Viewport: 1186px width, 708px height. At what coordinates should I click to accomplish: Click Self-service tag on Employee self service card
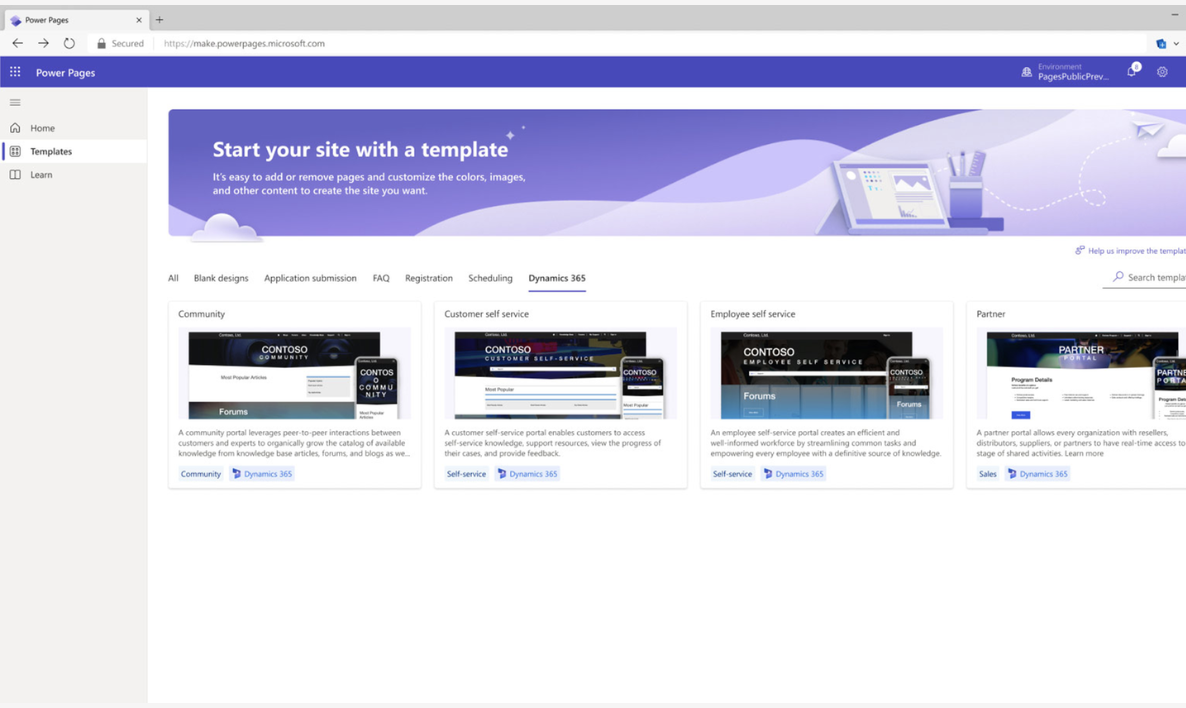pos(732,474)
